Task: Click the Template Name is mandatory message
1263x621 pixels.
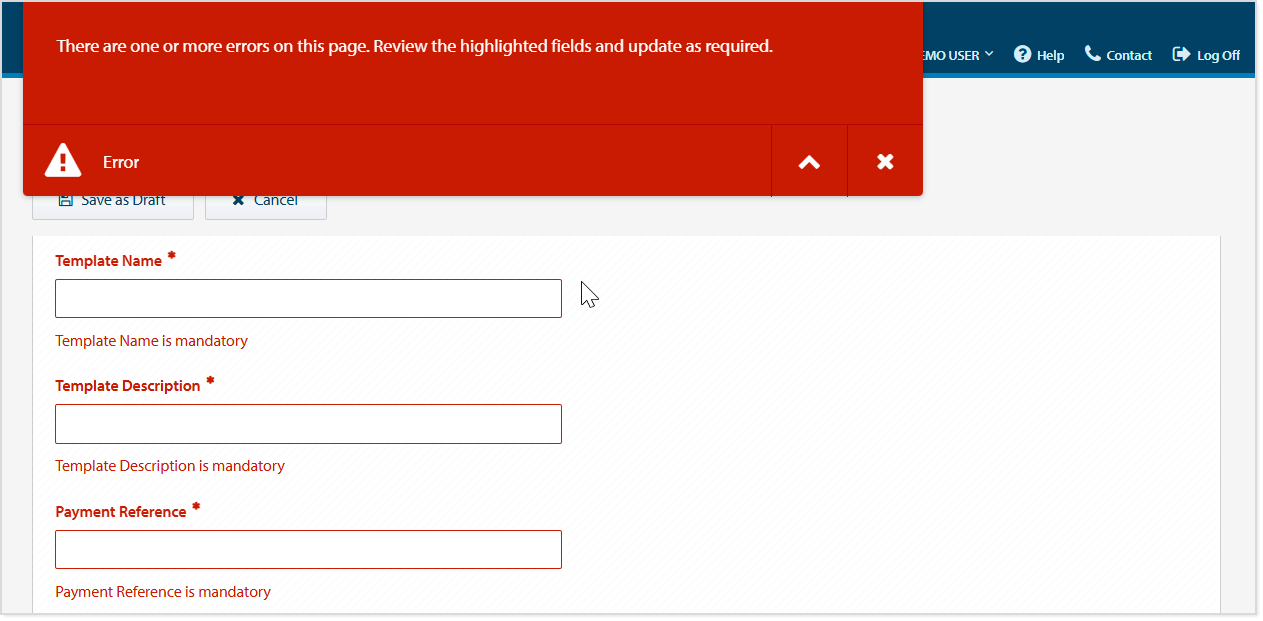Action: coord(151,340)
